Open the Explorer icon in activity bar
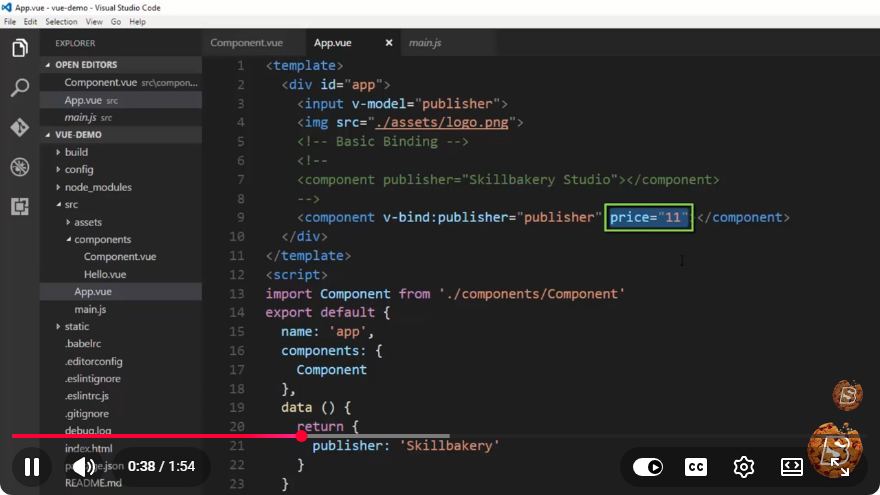This screenshot has height=495, width=880. pos(20,48)
